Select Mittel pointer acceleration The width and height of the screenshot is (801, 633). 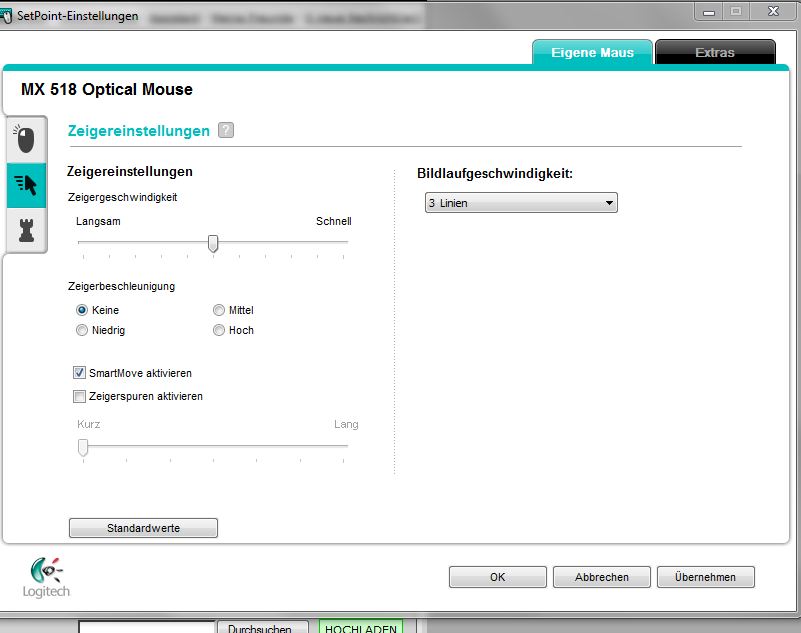[219, 310]
